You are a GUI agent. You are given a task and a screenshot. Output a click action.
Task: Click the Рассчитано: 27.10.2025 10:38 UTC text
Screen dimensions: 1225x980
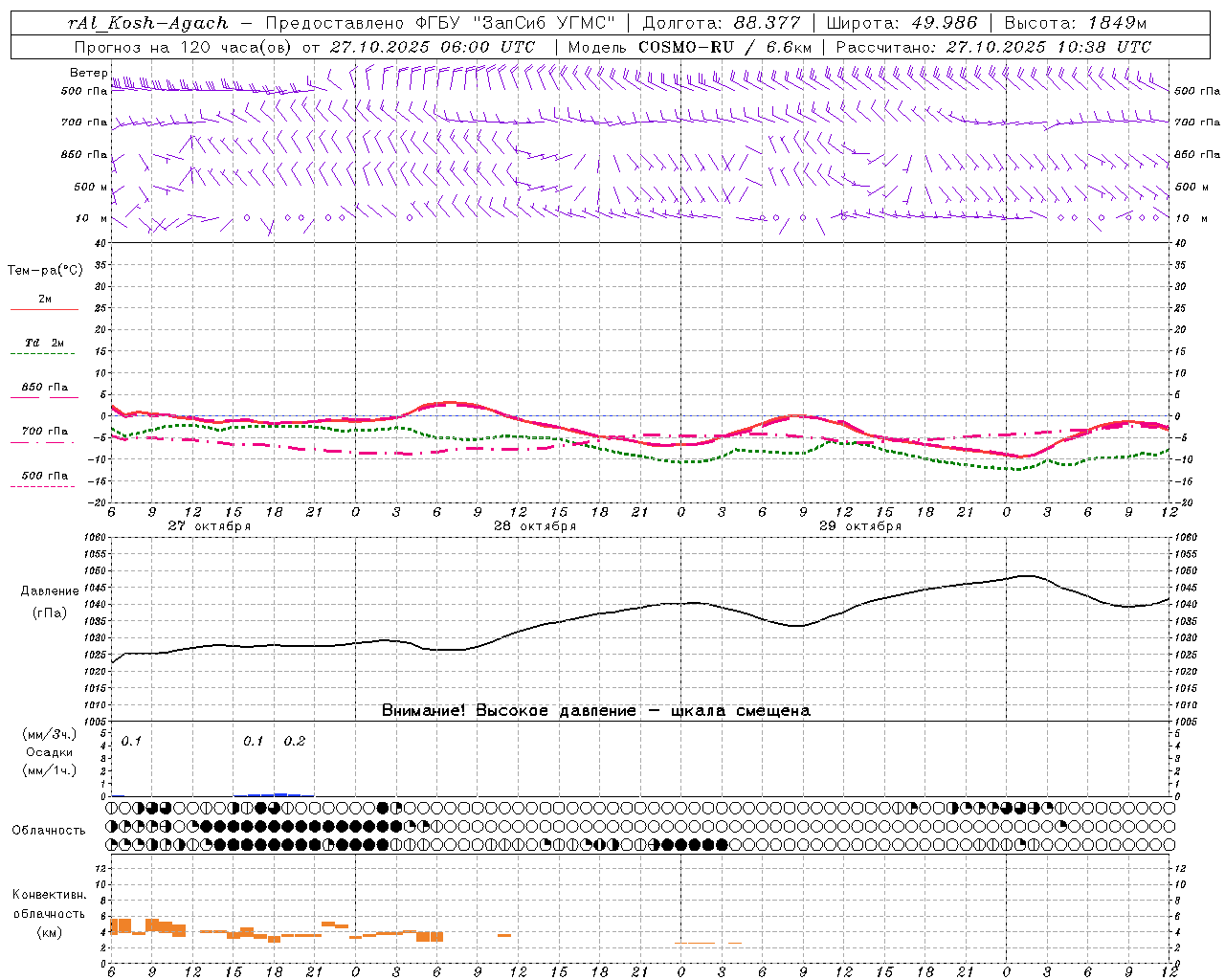click(993, 46)
